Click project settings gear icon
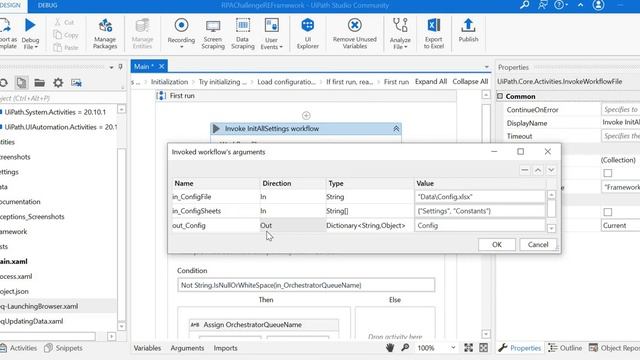This screenshot has width=640, height=360. pos(58,83)
